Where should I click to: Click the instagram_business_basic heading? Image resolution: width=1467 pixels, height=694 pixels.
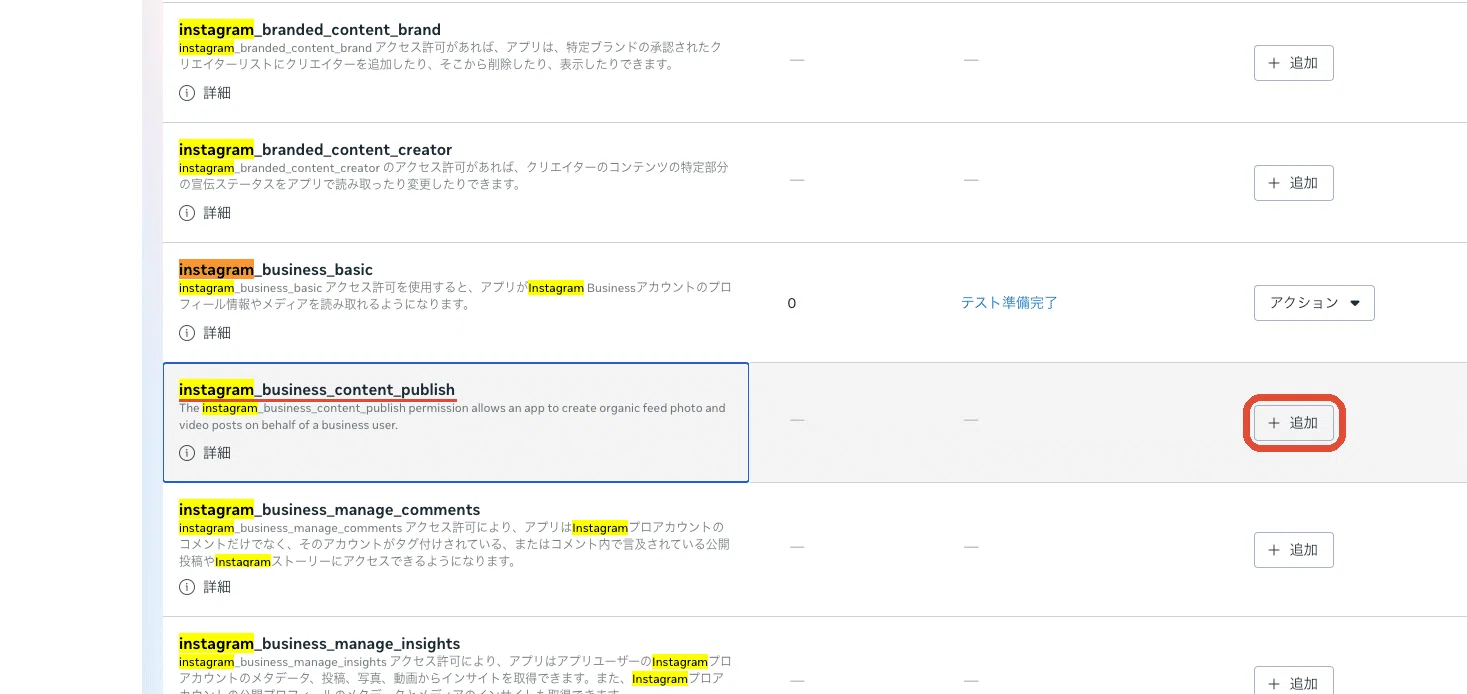[276, 270]
